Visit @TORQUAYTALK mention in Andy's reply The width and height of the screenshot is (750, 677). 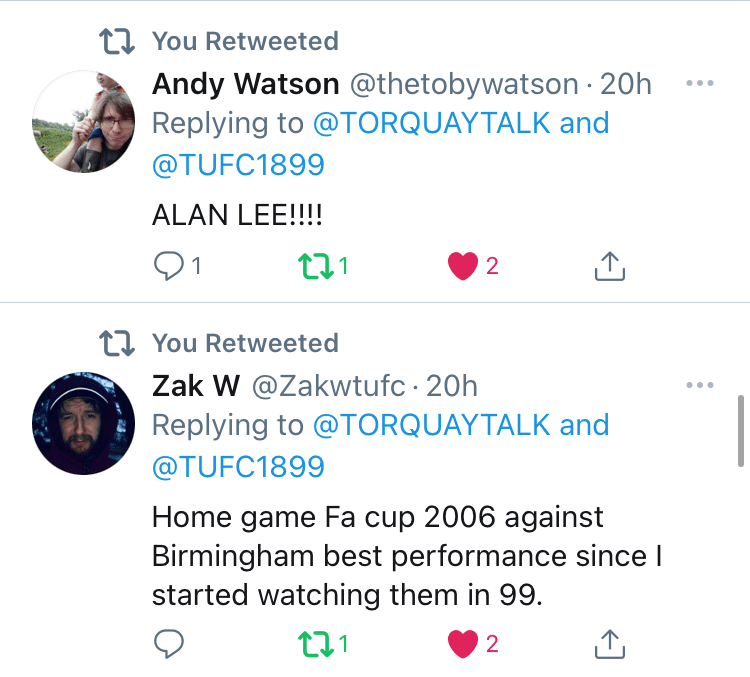tap(431, 123)
